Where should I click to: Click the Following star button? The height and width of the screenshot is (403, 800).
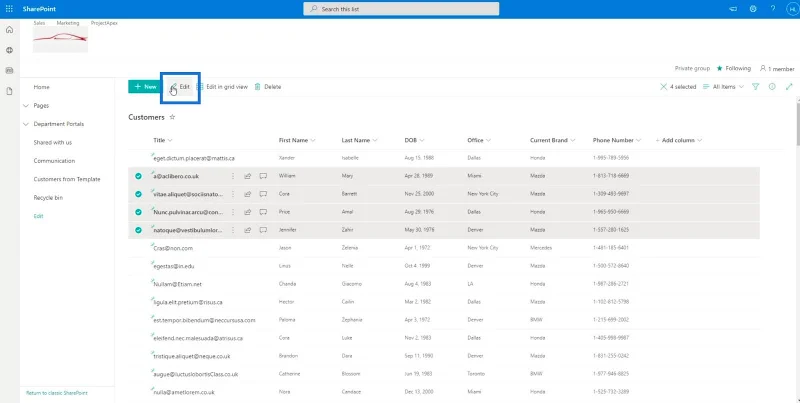pos(734,68)
